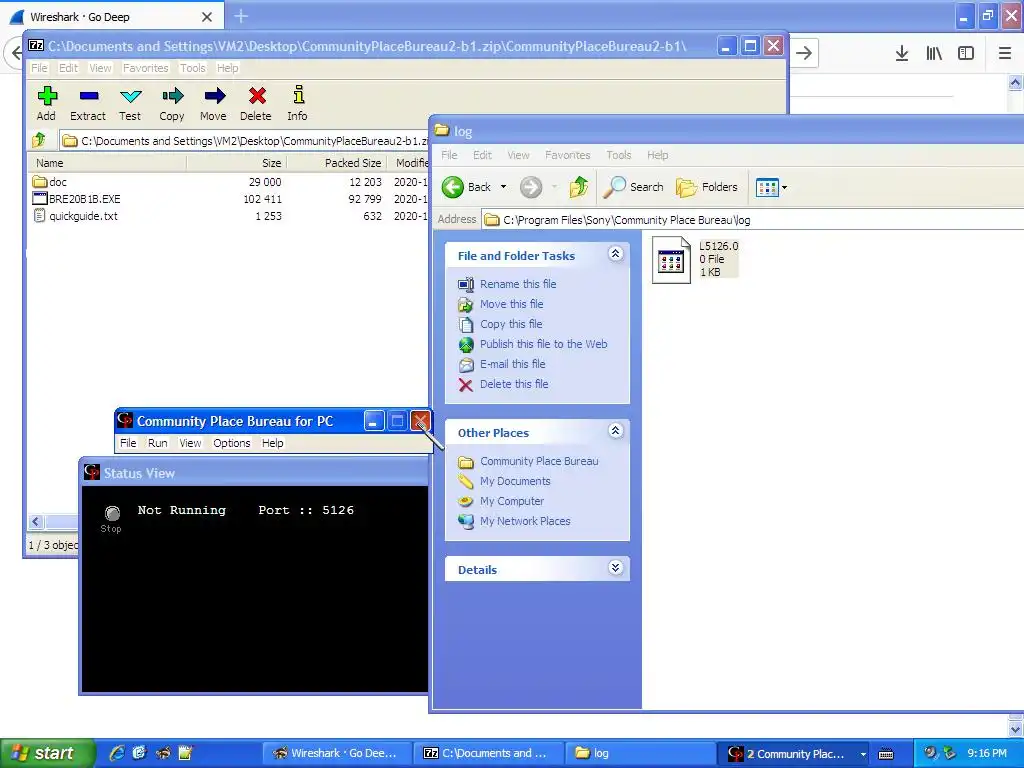Image resolution: width=1024 pixels, height=768 pixels.
Task: Close the Wireshark browser tab
Action: 207,17
